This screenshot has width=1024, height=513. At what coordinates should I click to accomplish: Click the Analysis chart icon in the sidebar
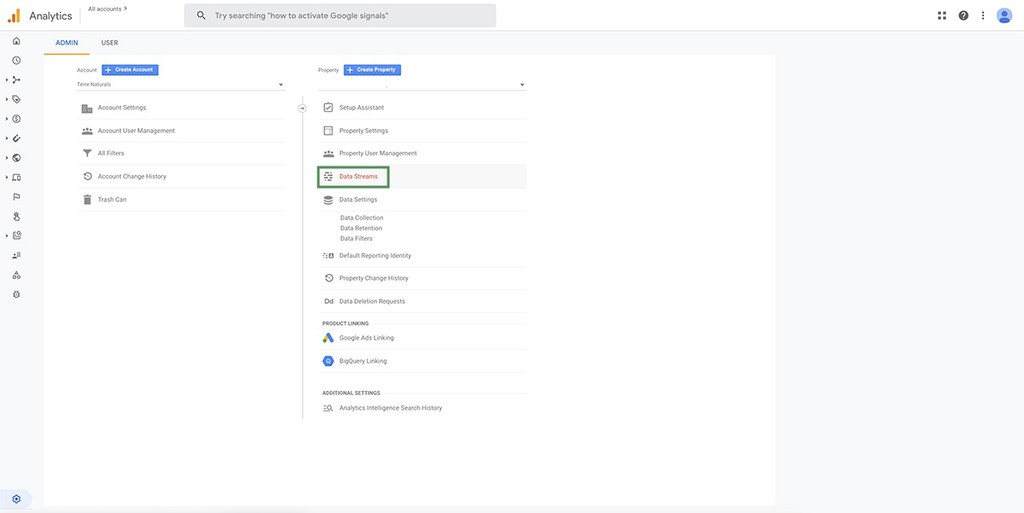click(16, 236)
